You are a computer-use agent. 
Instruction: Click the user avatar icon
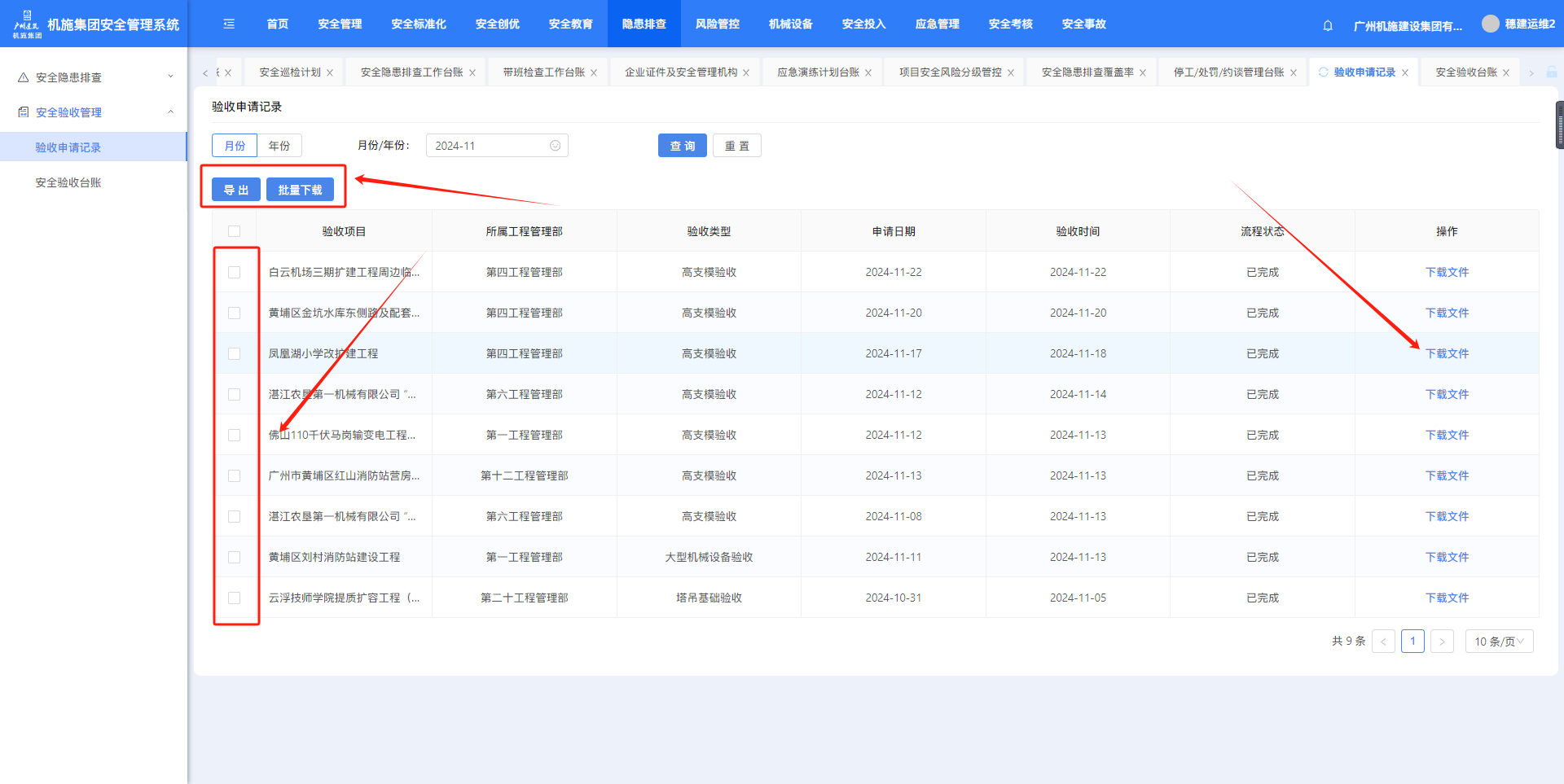tap(1490, 24)
